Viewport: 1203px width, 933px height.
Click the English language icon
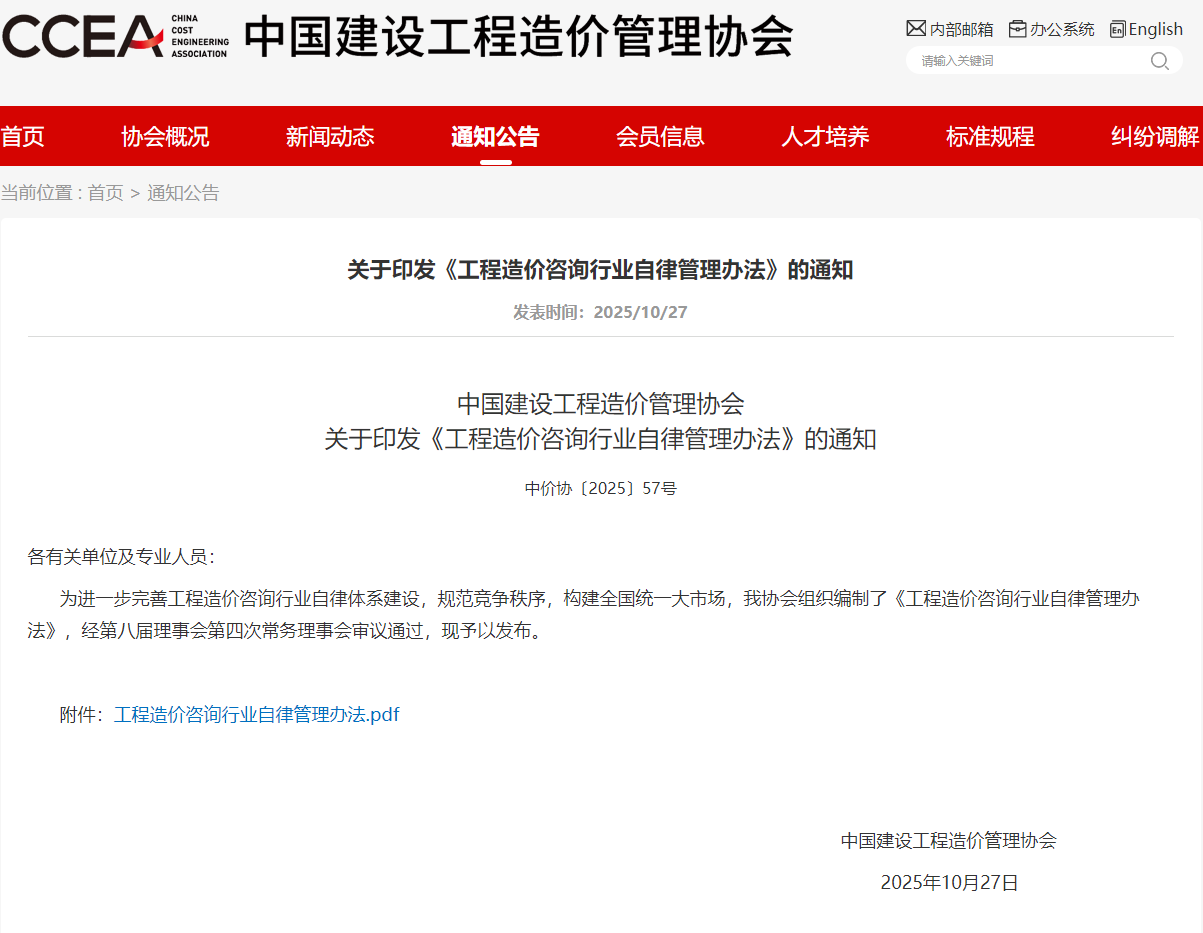pos(1117,29)
